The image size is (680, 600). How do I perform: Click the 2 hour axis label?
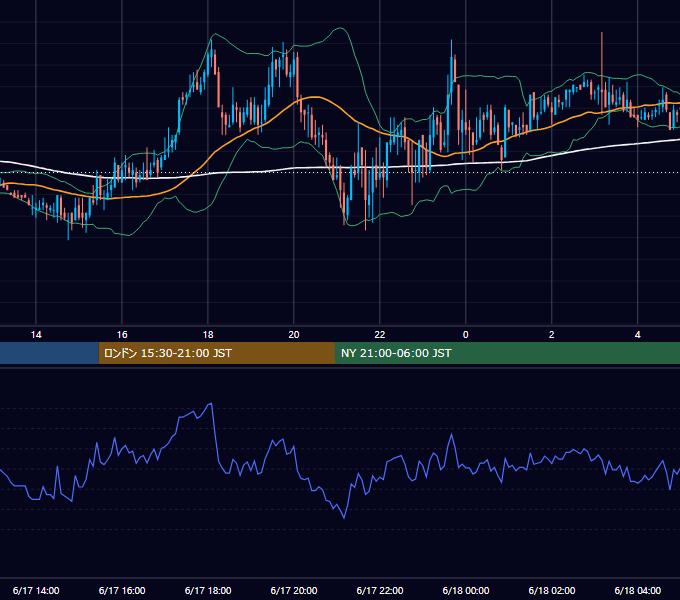tap(551, 335)
